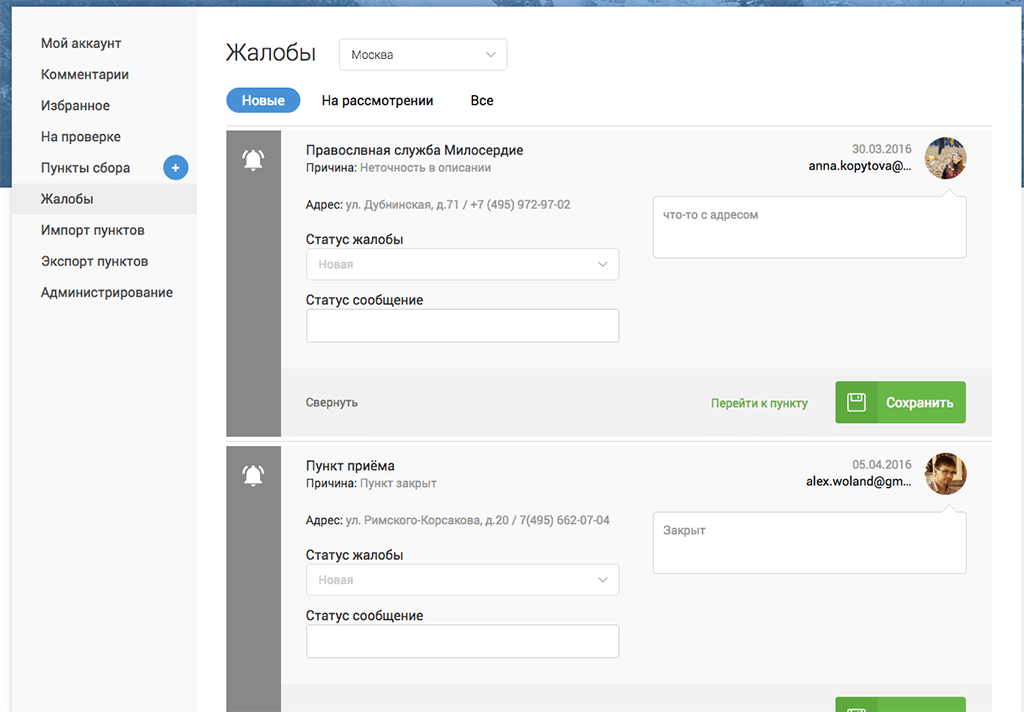This screenshot has height=712, width=1024.
Task: Open Мой аккаунт in sidebar
Action: 81,44
